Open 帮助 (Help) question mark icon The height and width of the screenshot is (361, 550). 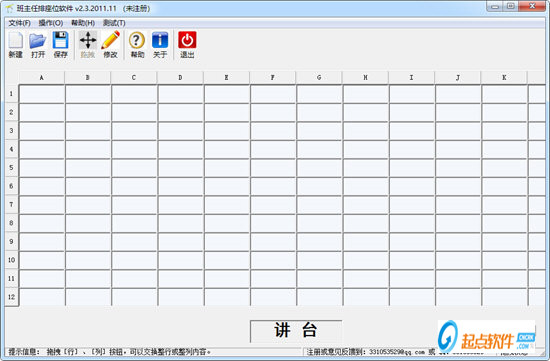[137, 44]
